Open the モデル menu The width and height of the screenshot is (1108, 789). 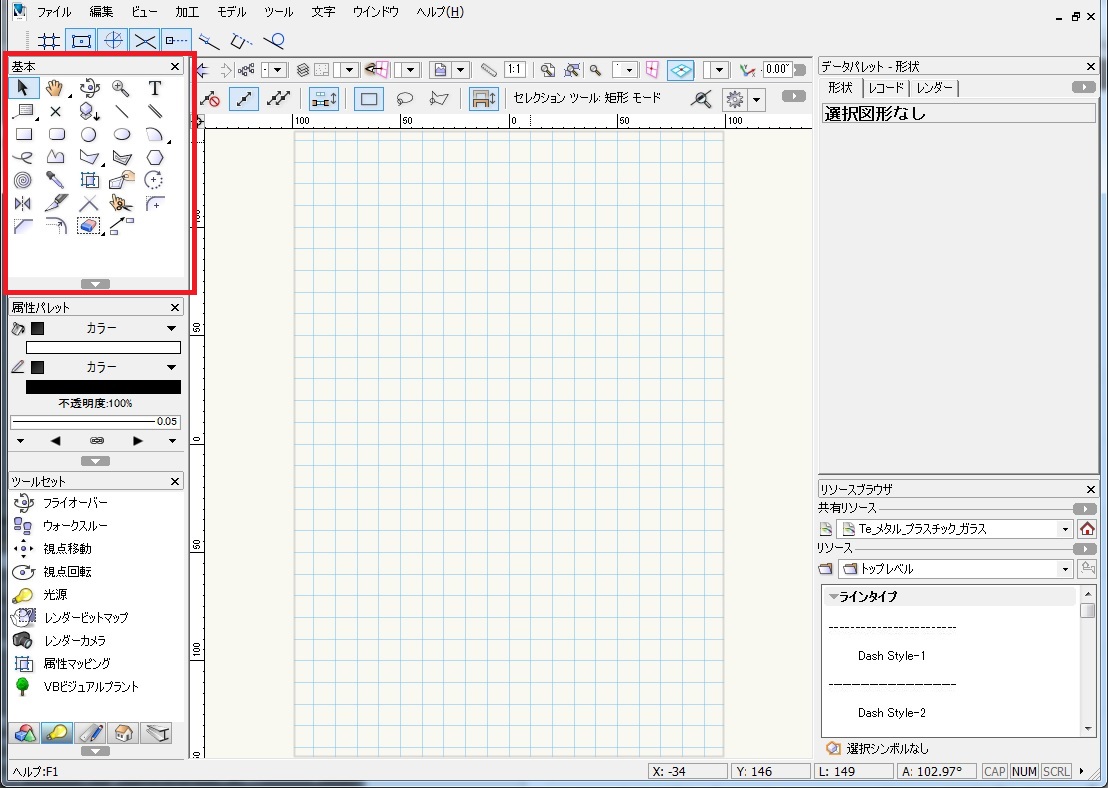(232, 12)
